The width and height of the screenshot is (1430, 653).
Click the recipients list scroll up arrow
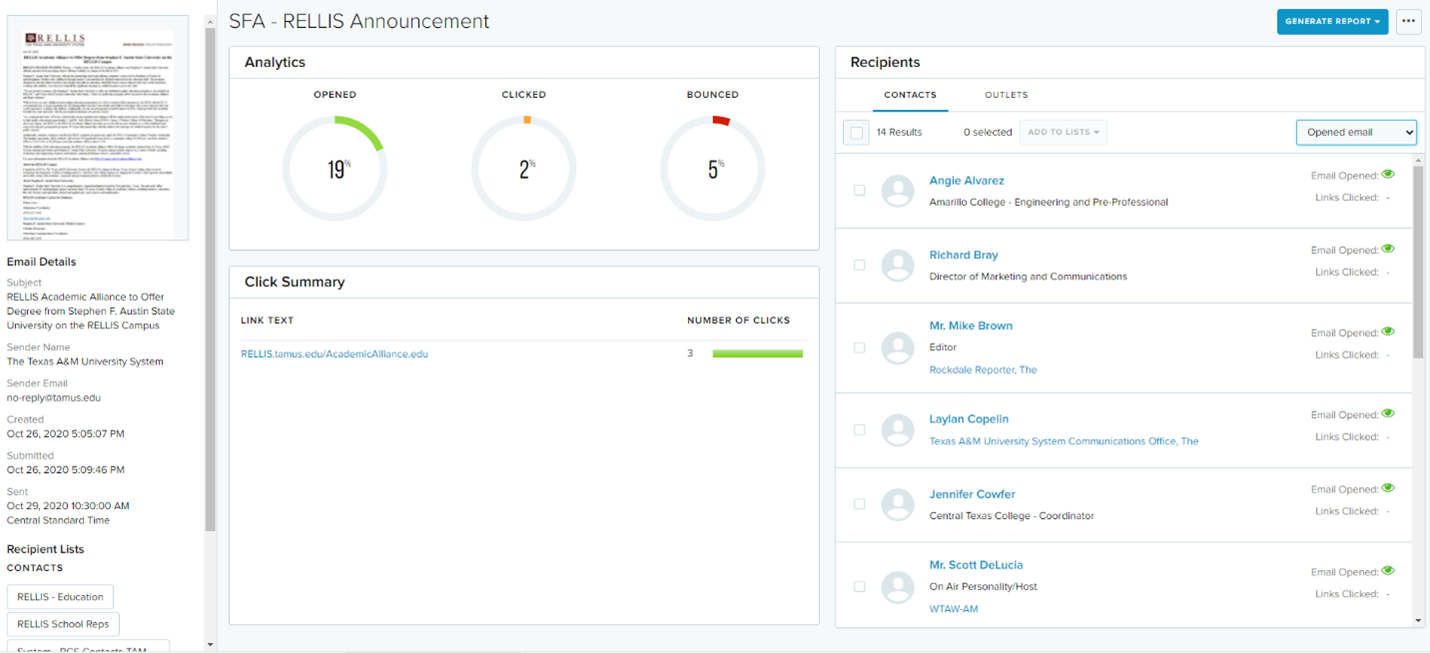pyautogui.click(x=1419, y=158)
